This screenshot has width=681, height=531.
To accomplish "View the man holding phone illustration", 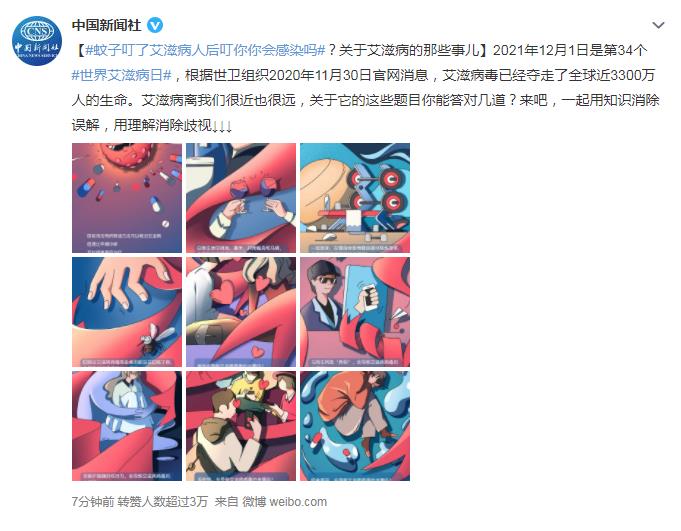I will point(355,312).
